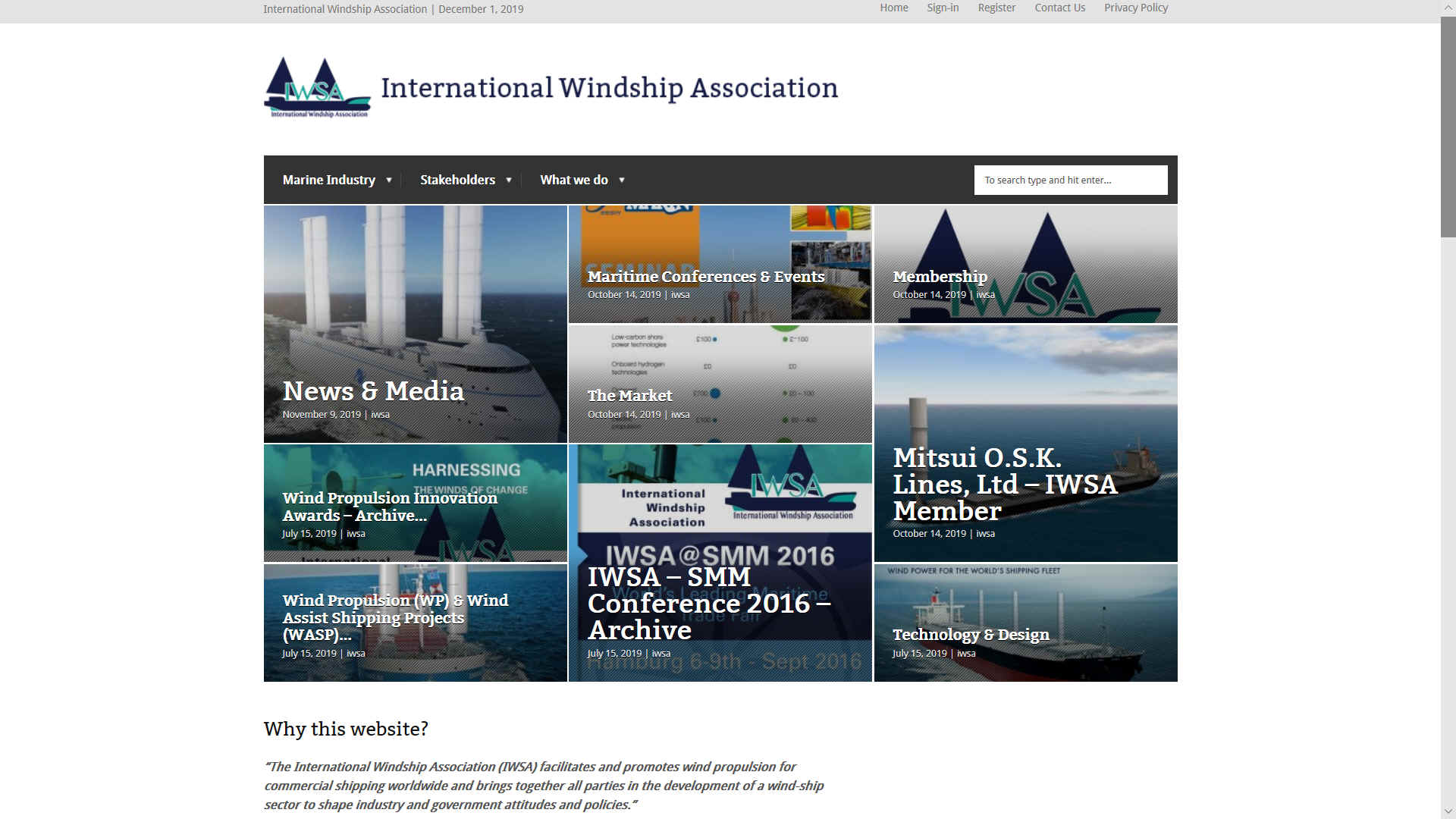
Task: Open the Marine Industry menu
Action: pos(329,180)
